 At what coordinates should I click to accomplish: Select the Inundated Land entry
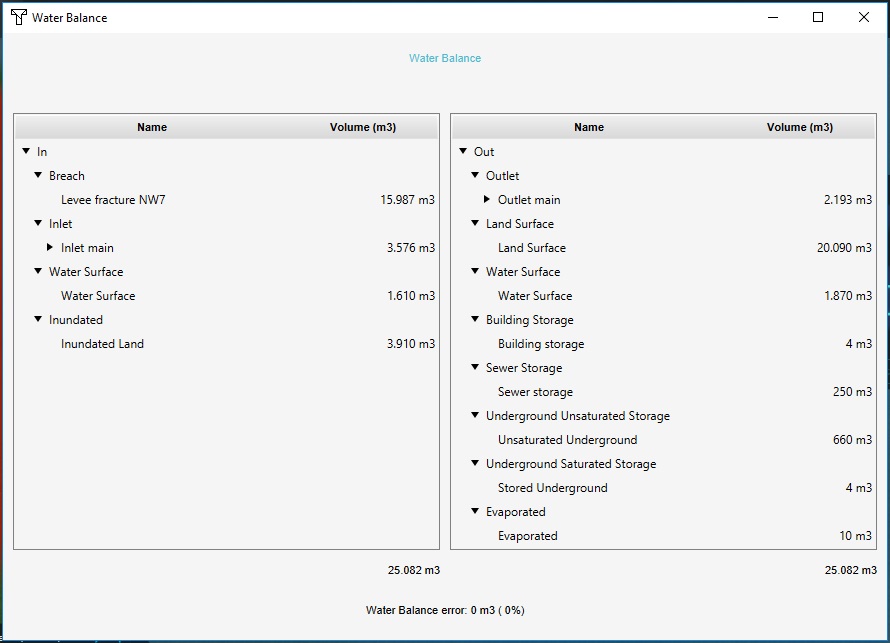pyautogui.click(x=102, y=344)
